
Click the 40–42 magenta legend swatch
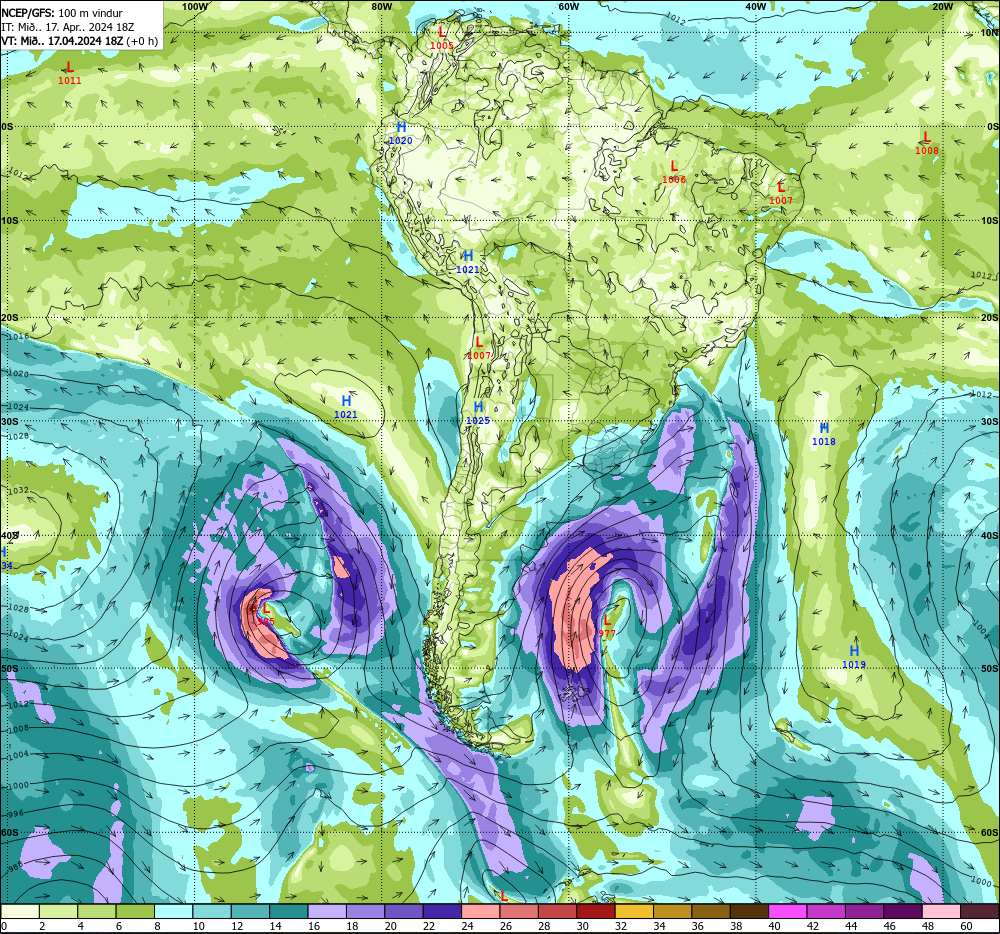(788, 911)
